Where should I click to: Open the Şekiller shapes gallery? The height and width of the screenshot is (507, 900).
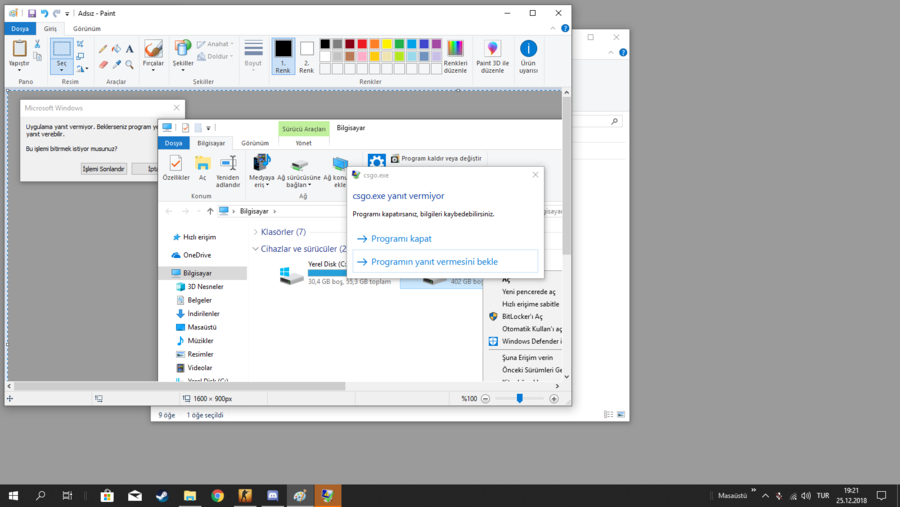183,56
